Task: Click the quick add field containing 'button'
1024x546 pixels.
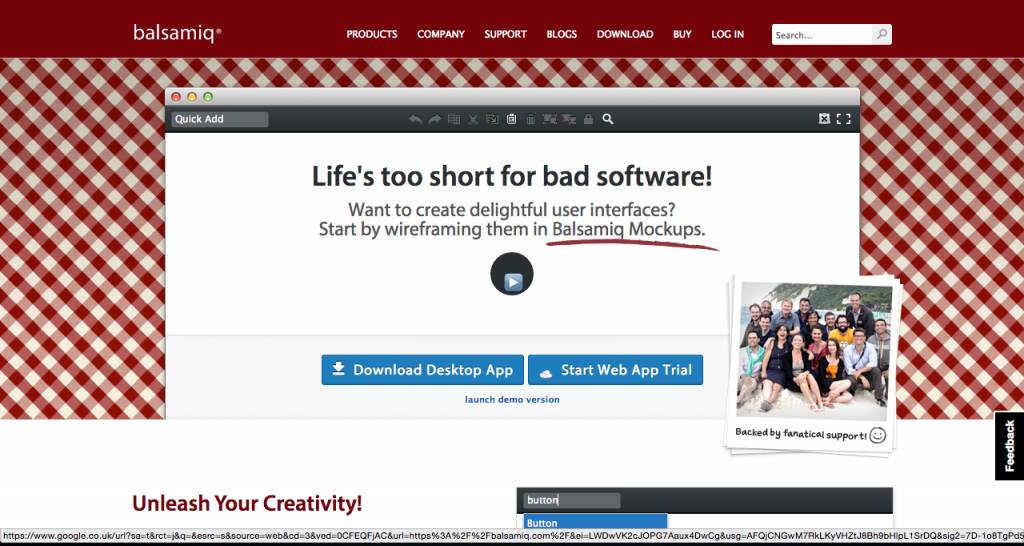Action: [571, 501]
